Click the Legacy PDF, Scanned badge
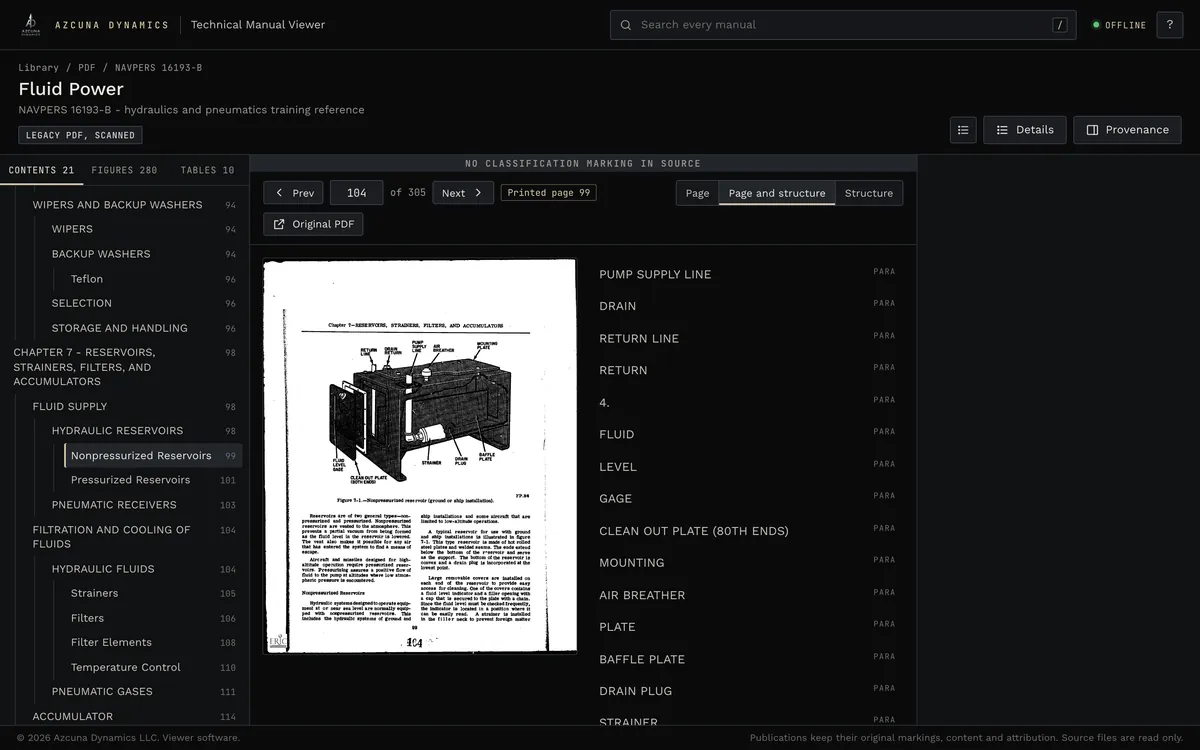This screenshot has height=750, width=1200. click(80, 135)
